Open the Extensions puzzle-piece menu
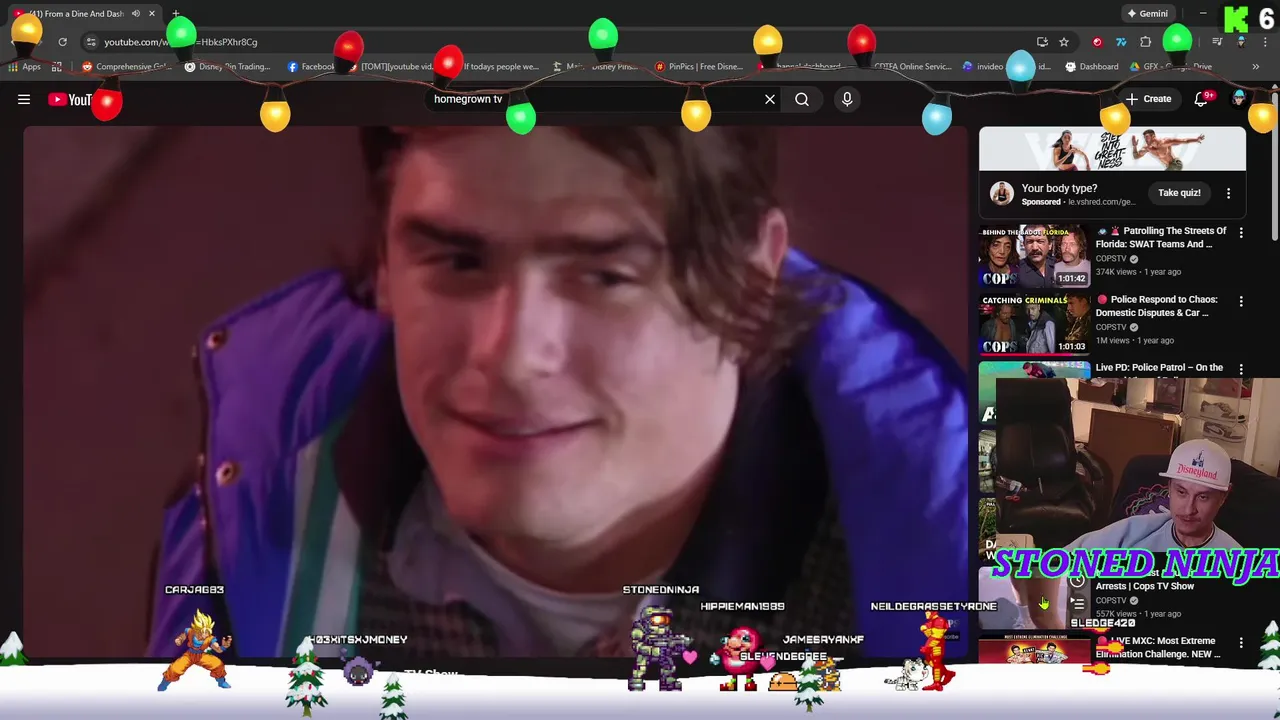 tap(1146, 42)
